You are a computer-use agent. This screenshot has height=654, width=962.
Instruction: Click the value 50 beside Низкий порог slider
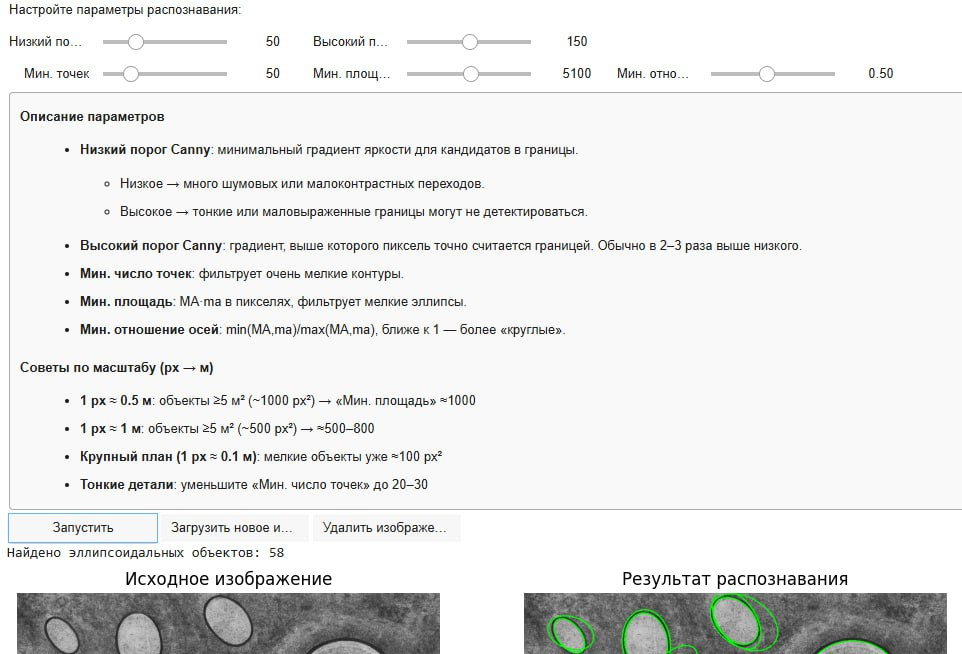tap(272, 42)
